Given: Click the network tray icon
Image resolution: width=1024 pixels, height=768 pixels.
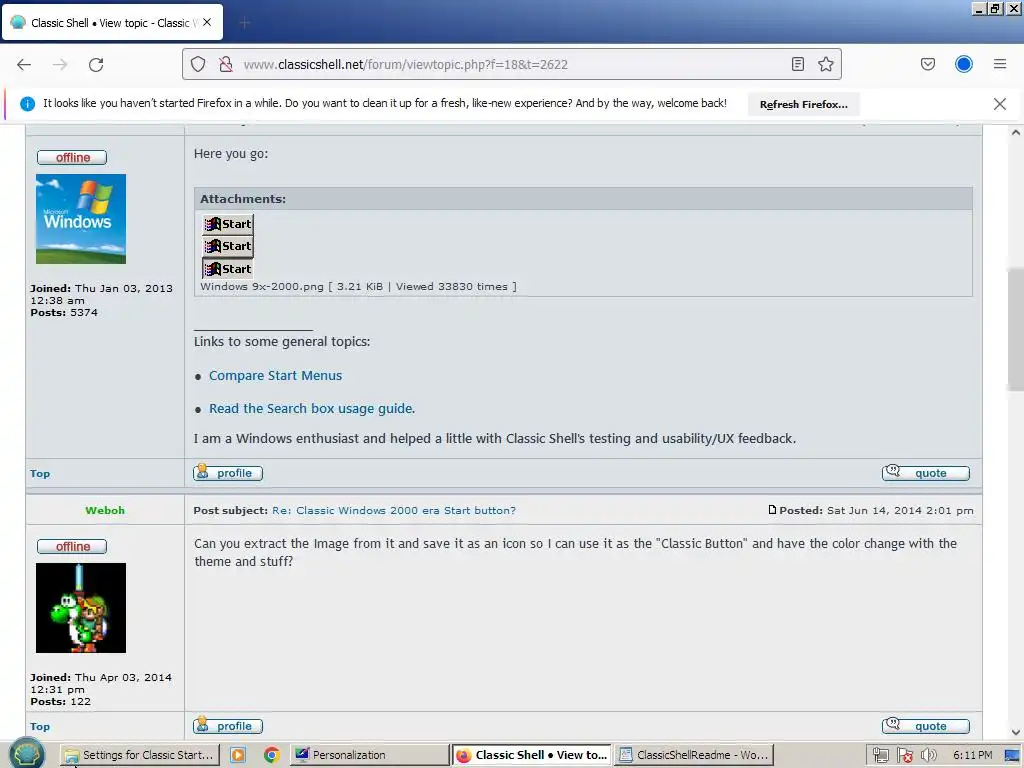Looking at the screenshot, I should (x=880, y=755).
